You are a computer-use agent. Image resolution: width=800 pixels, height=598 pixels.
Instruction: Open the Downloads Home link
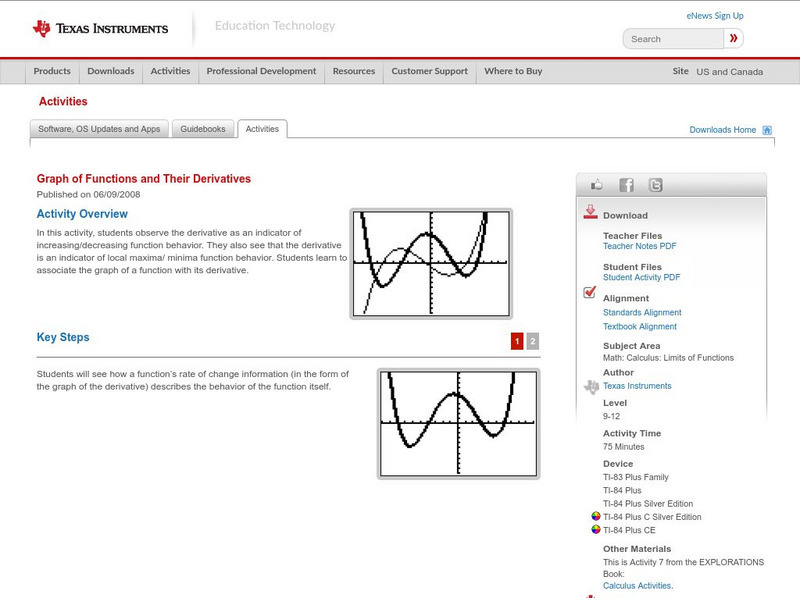722,130
